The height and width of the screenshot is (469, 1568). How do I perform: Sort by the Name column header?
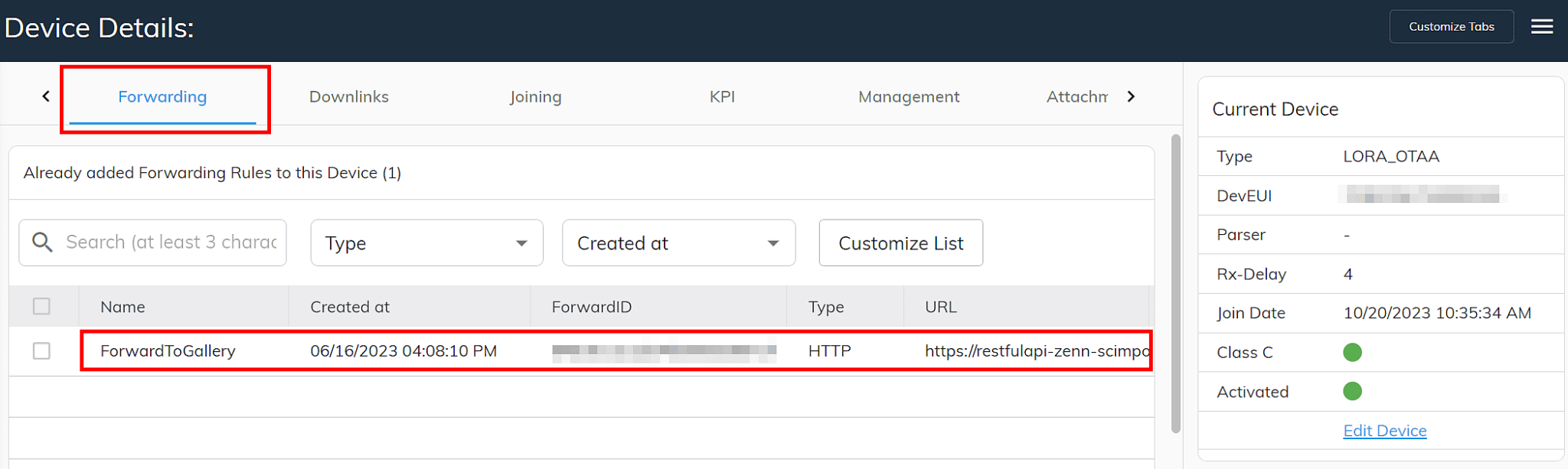[122, 307]
